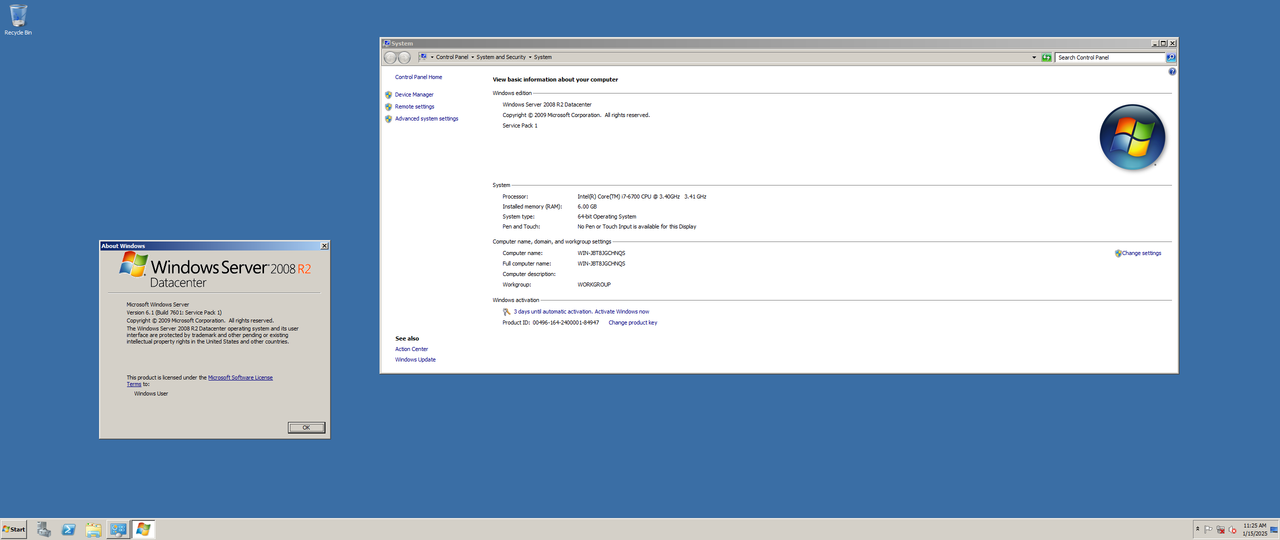Click the Processor value Intel Core i7-6700

642,196
